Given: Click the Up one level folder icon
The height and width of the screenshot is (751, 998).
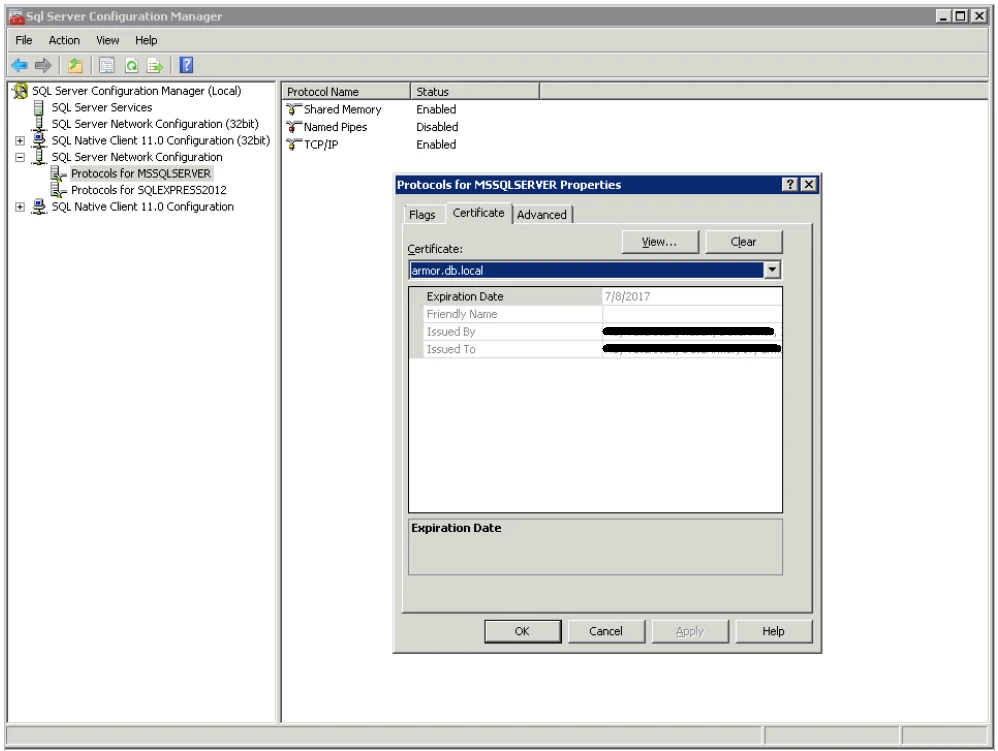Looking at the screenshot, I should click(75, 65).
